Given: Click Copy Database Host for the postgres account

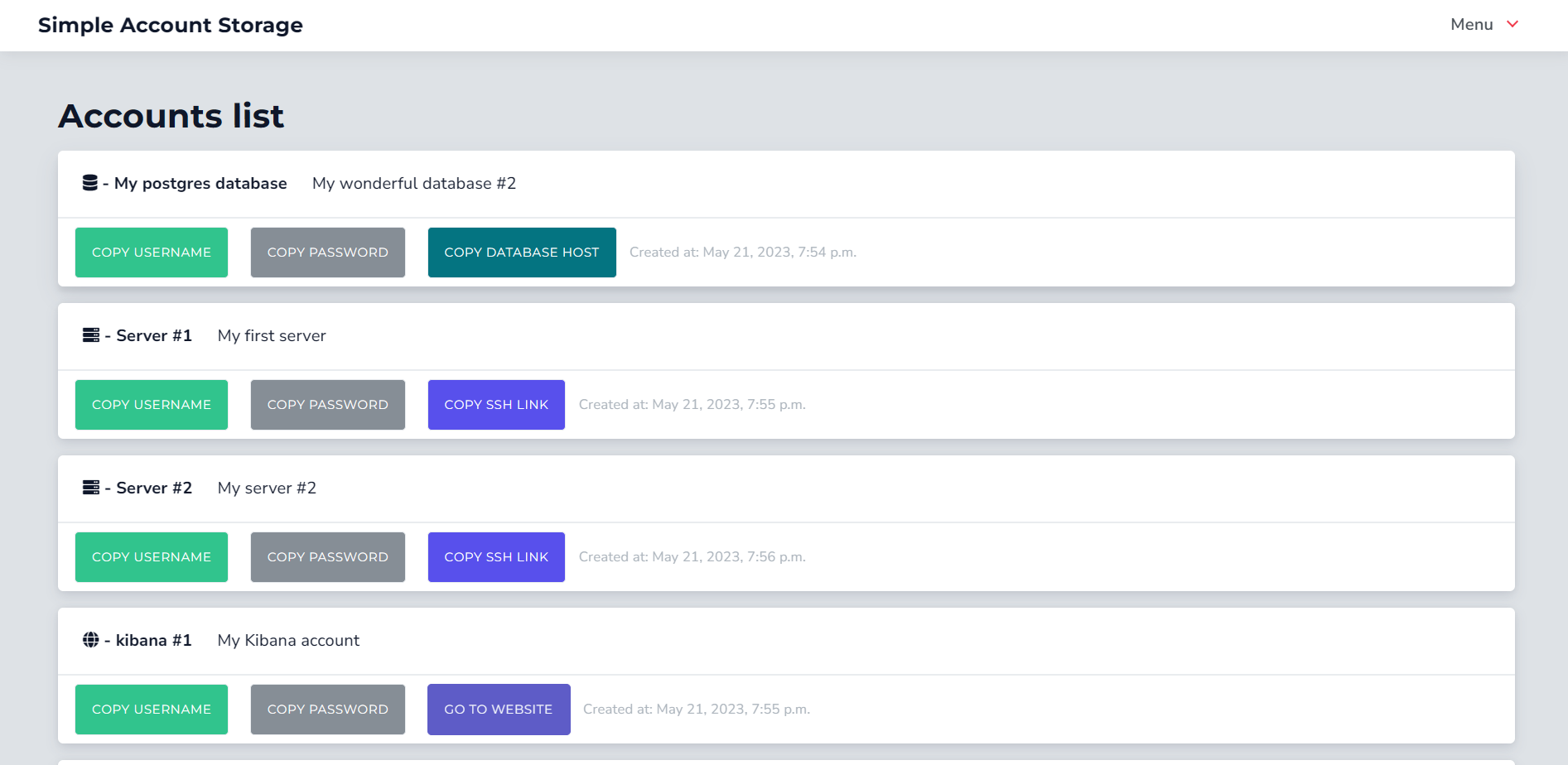Looking at the screenshot, I should (x=521, y=252).
